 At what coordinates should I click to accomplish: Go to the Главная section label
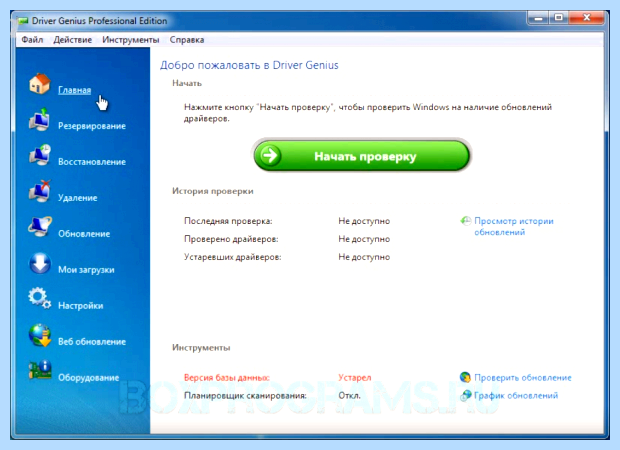coord(74,90)
